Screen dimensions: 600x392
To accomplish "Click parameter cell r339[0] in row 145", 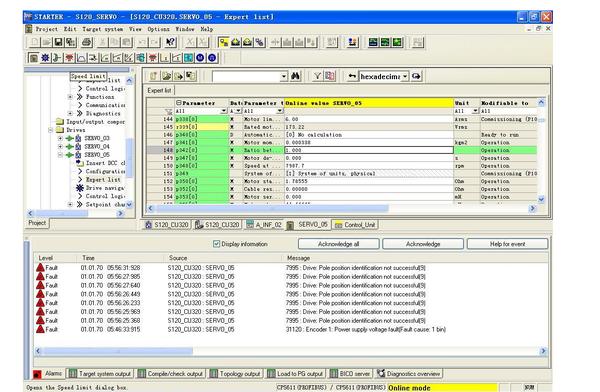I will click(x=202, y=127).
